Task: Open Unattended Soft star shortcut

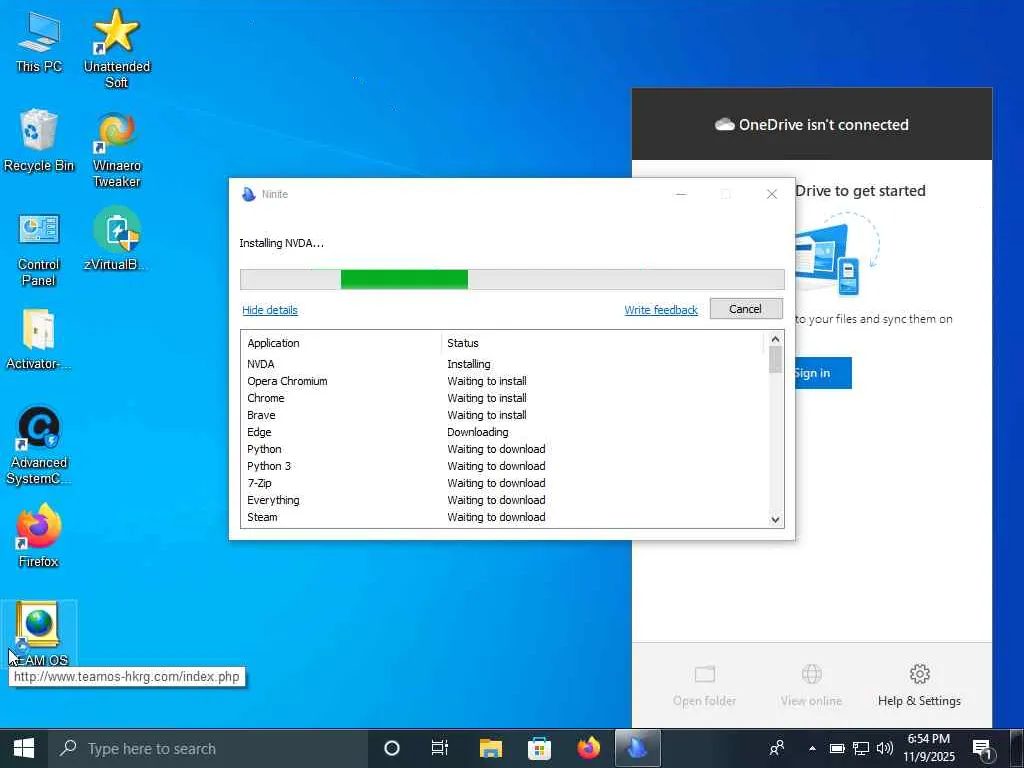Action: [116, 48]
